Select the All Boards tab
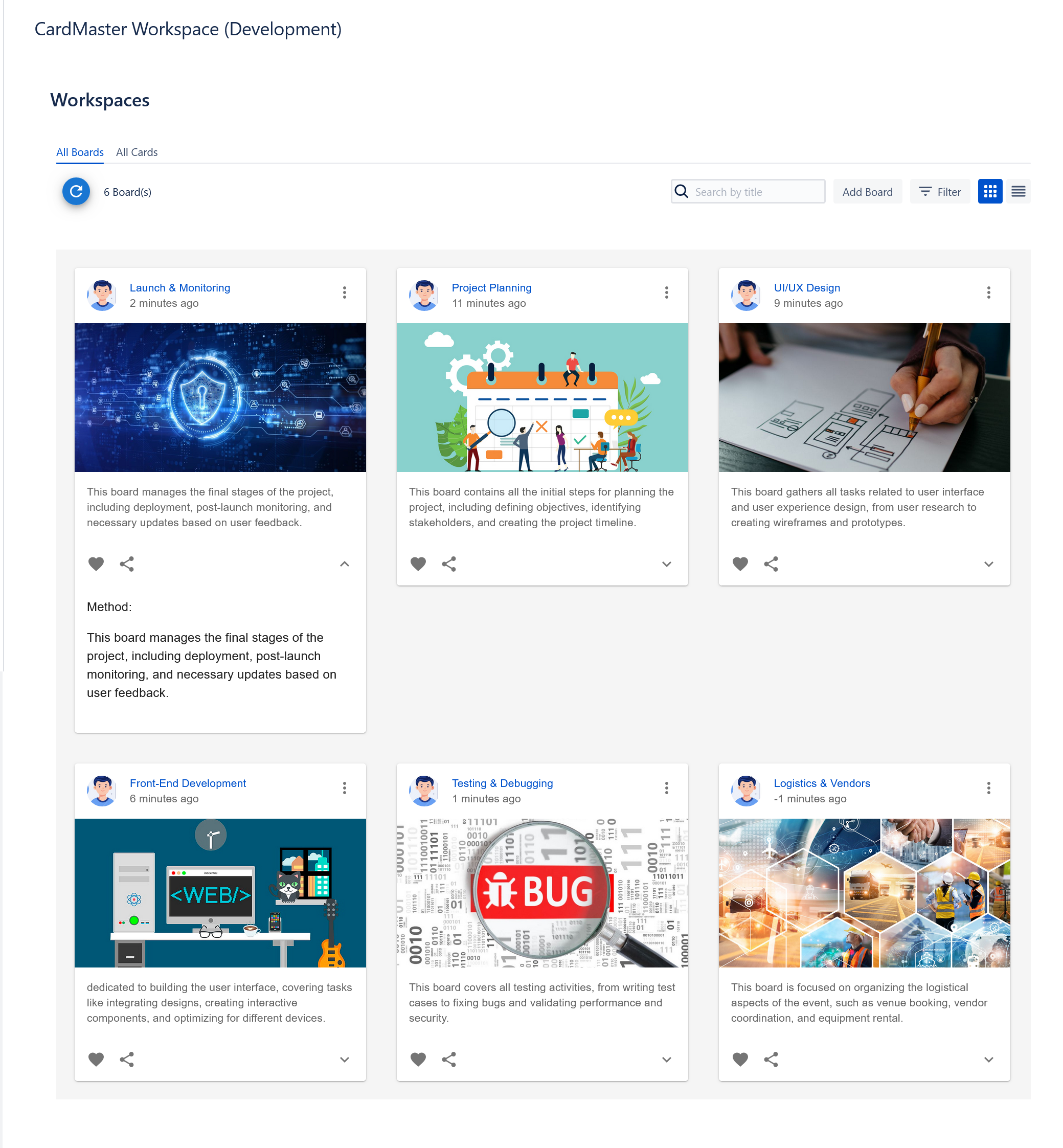Image resolution: width=1063 pixels, height=1148 pixels. pos(80,152)
